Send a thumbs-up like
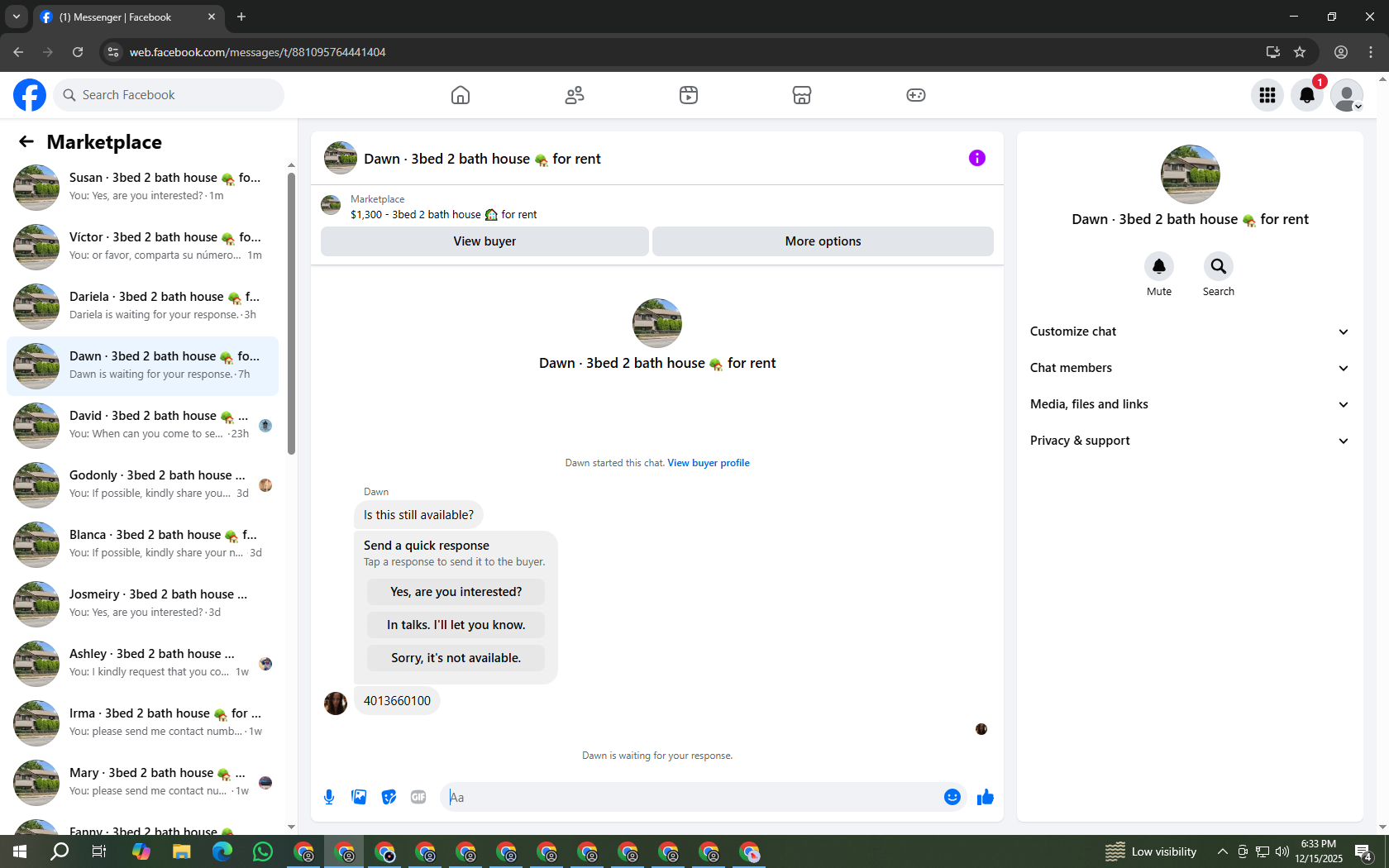 click(x=985, y=797)
